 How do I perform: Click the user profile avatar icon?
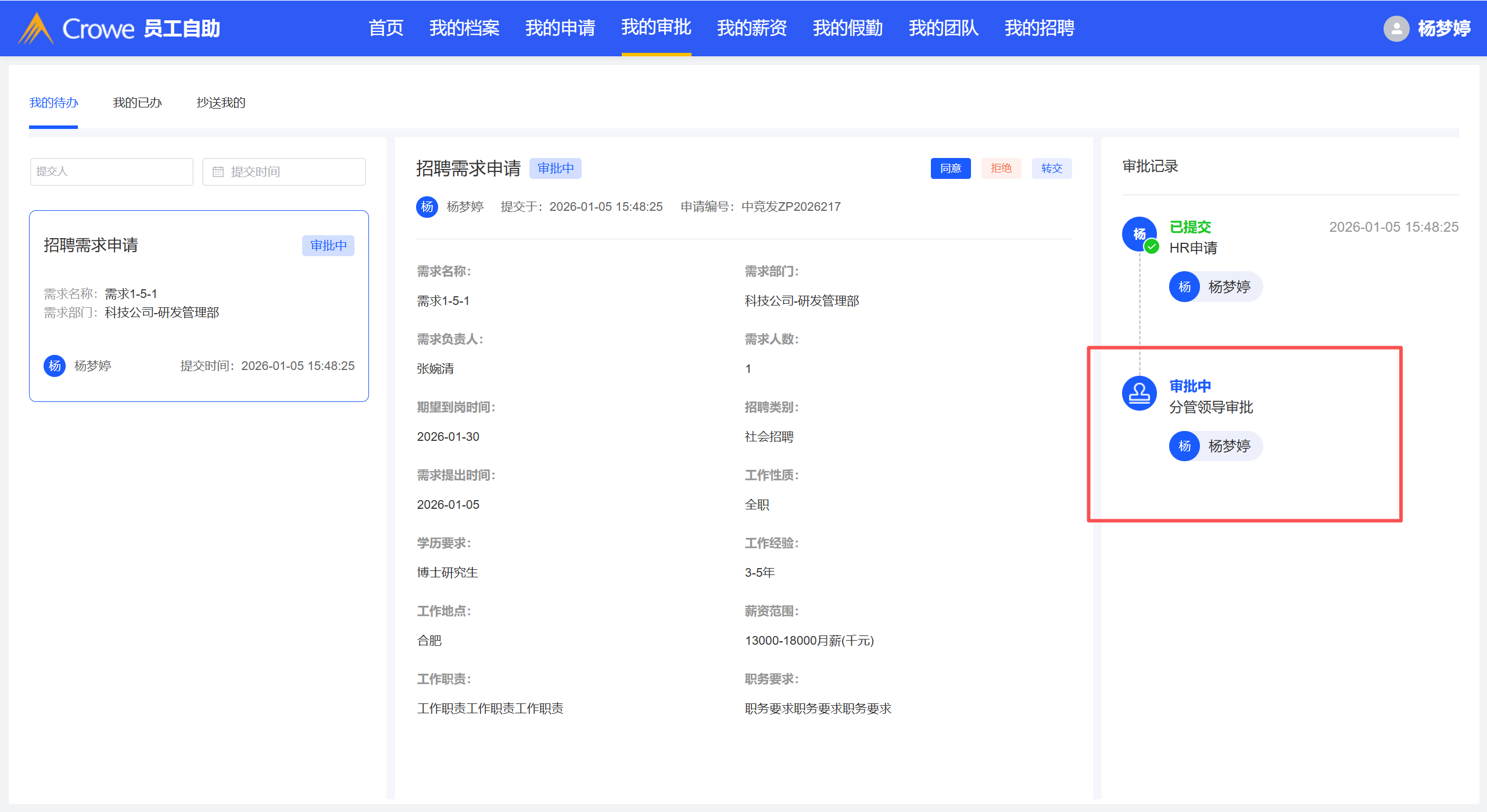click(x=1396, y=28)
